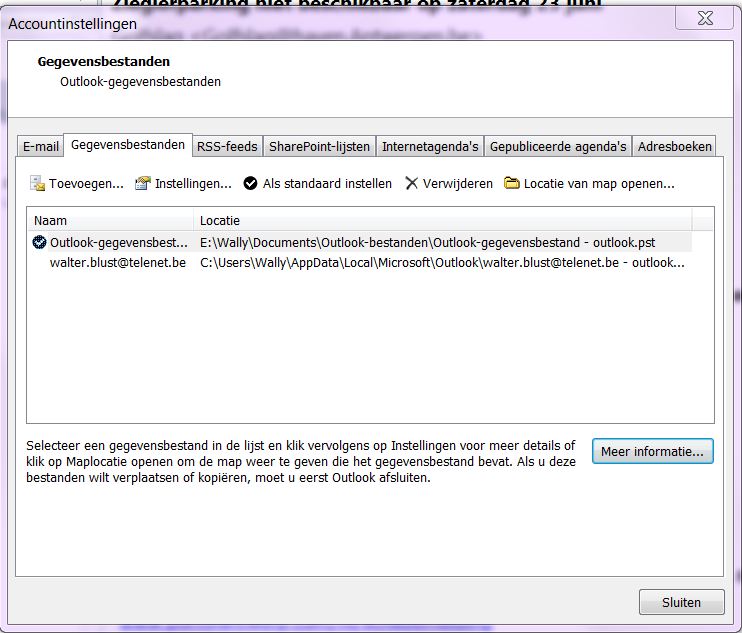
Task: Click the Locatie column header
Action: pos(440,220)
